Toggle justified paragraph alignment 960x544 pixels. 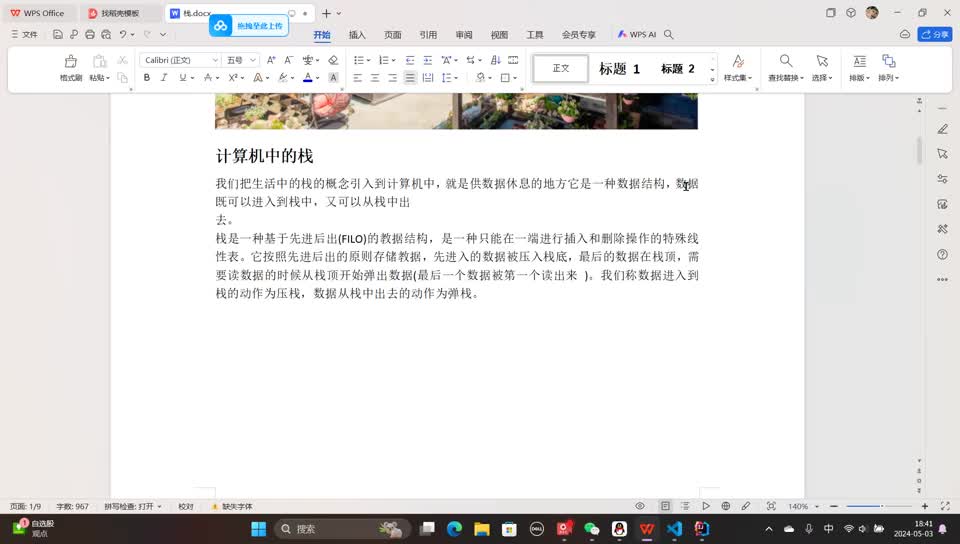410,77
